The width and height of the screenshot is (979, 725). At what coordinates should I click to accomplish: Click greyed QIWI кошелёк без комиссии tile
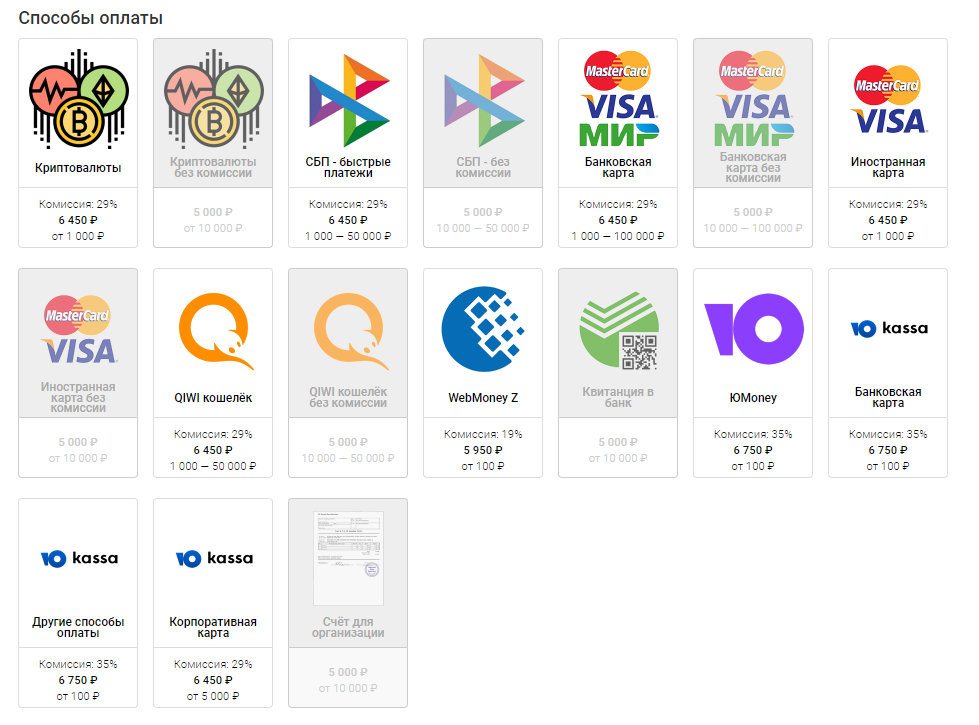tap(348, 373)
